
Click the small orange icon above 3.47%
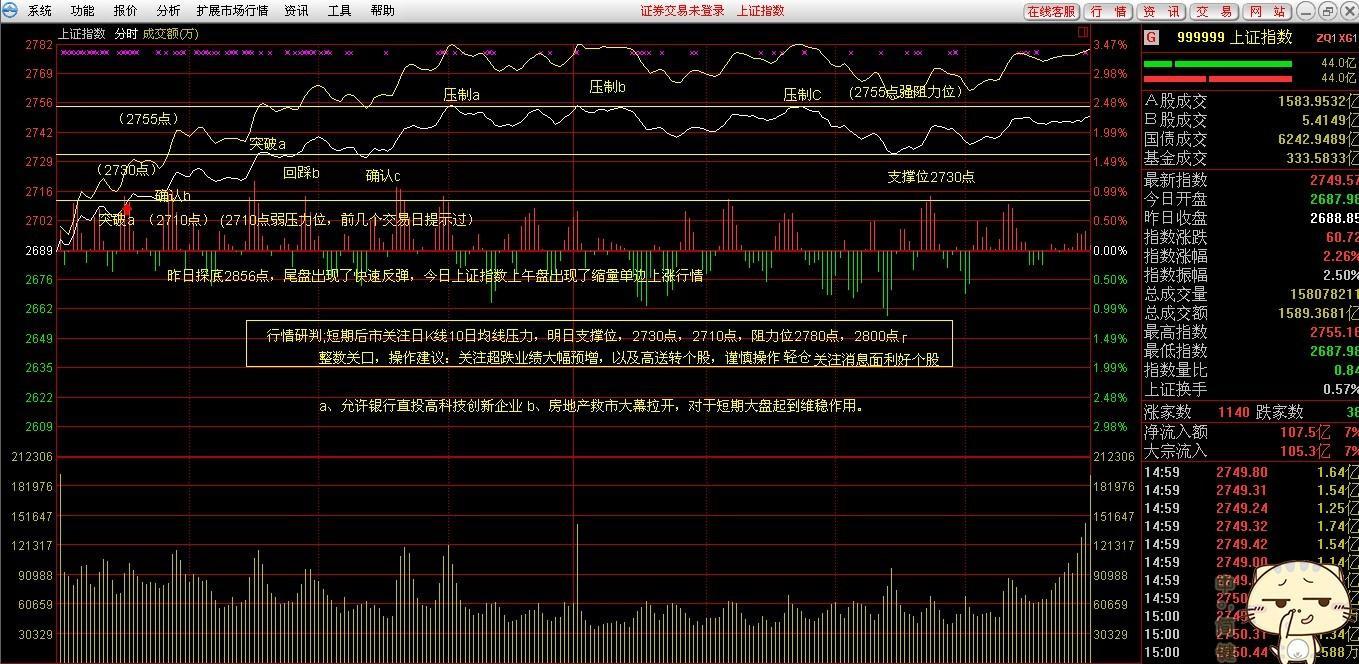1082,33
